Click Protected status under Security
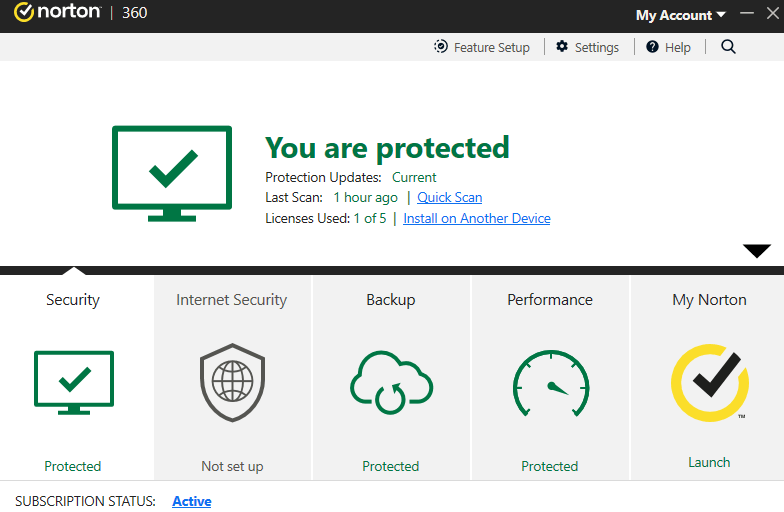784x512 pixels. coord(73,466)
